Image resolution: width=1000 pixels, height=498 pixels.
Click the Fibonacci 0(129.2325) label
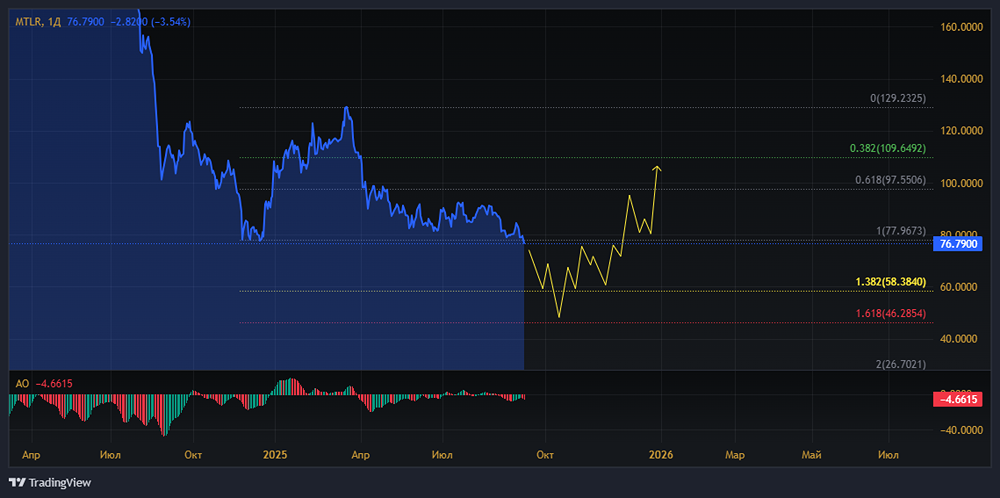pos(898,99)
